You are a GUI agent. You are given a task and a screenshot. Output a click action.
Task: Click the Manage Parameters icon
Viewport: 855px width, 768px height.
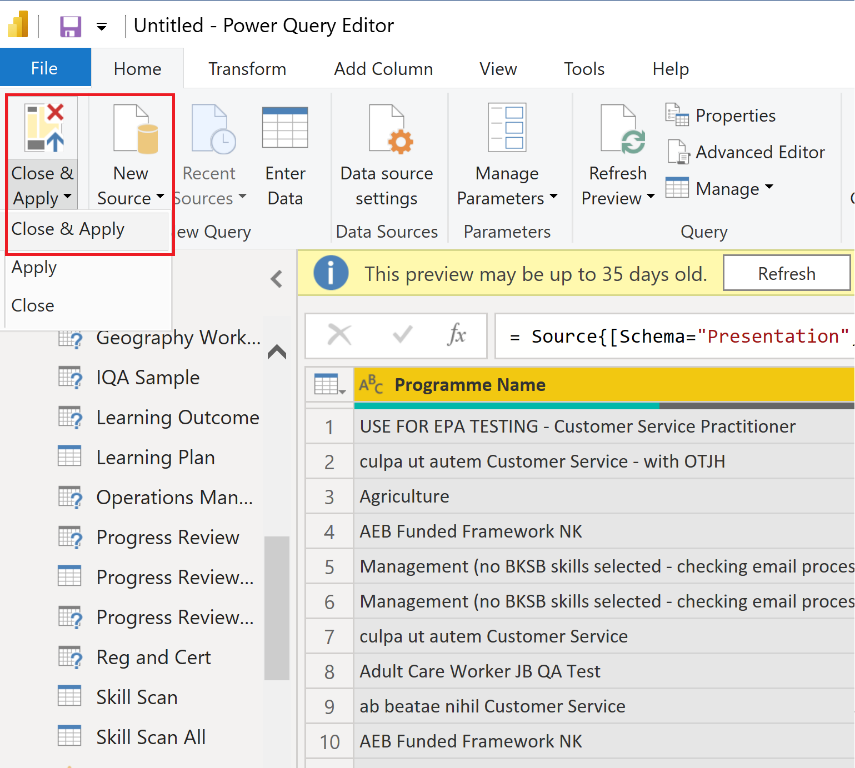506,128
